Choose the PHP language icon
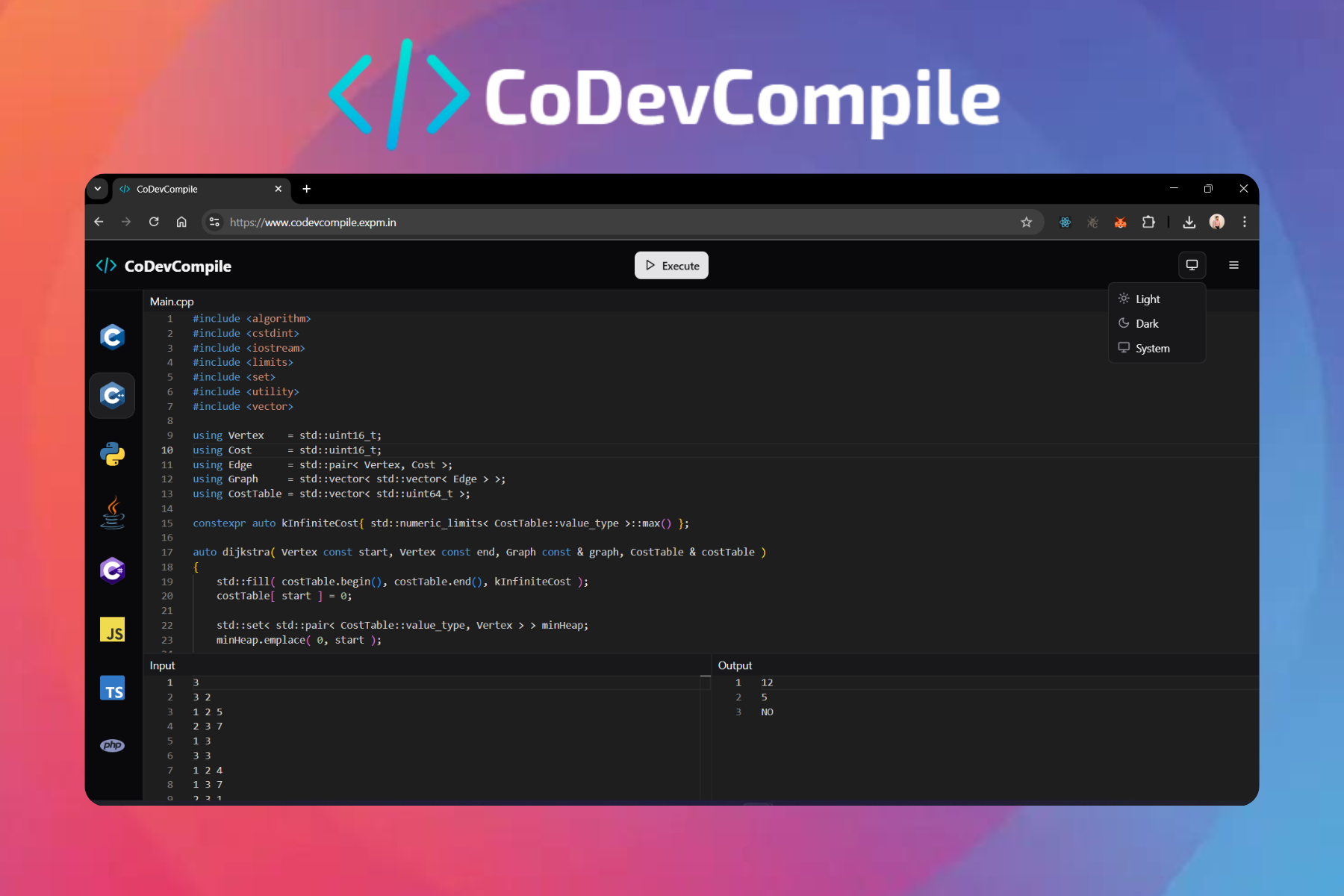Screen dimensions: 1344x896 [x=112, y=745]
